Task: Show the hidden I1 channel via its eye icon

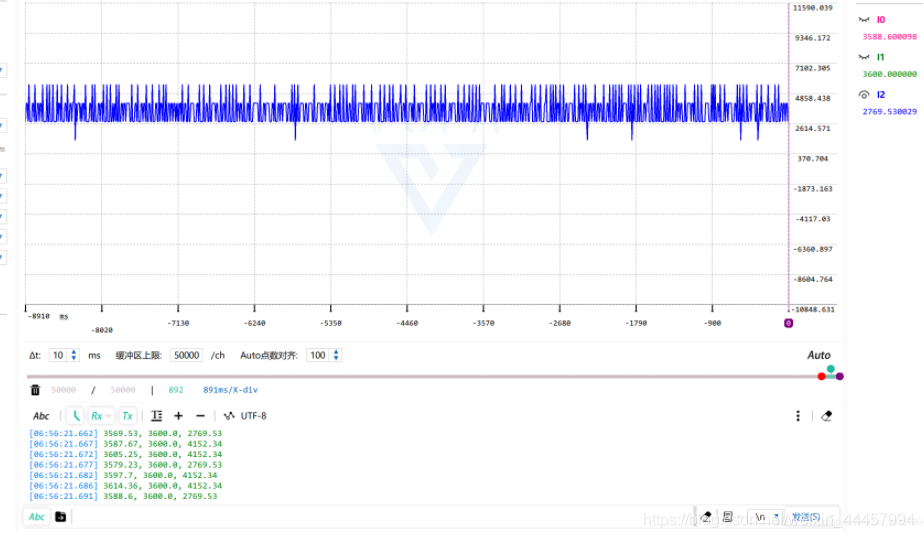Action: coord(864,57)
